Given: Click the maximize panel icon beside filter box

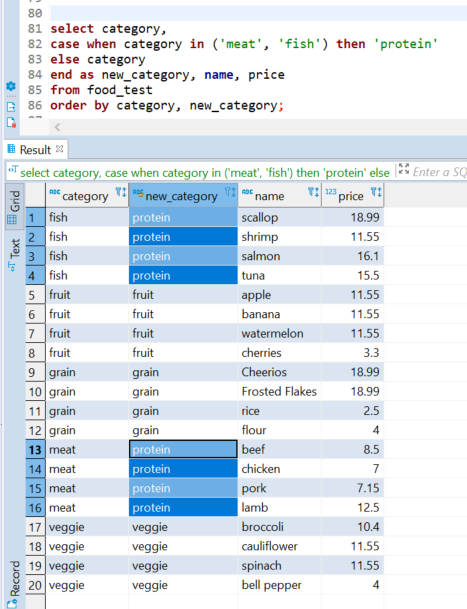Looking at the screenshot, I should pos(404,169).
